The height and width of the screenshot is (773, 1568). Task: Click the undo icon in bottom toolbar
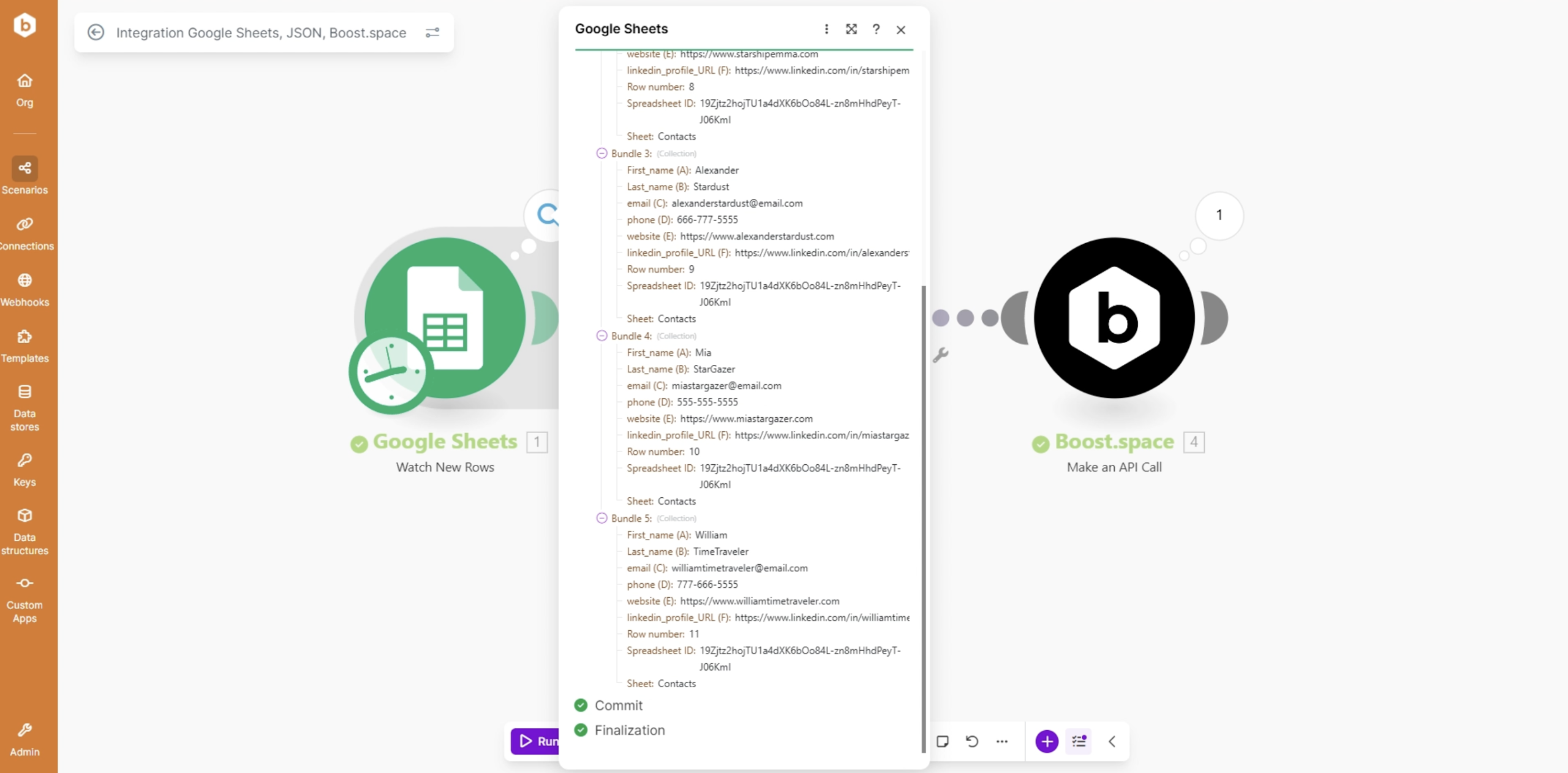(x=972, y=741)
